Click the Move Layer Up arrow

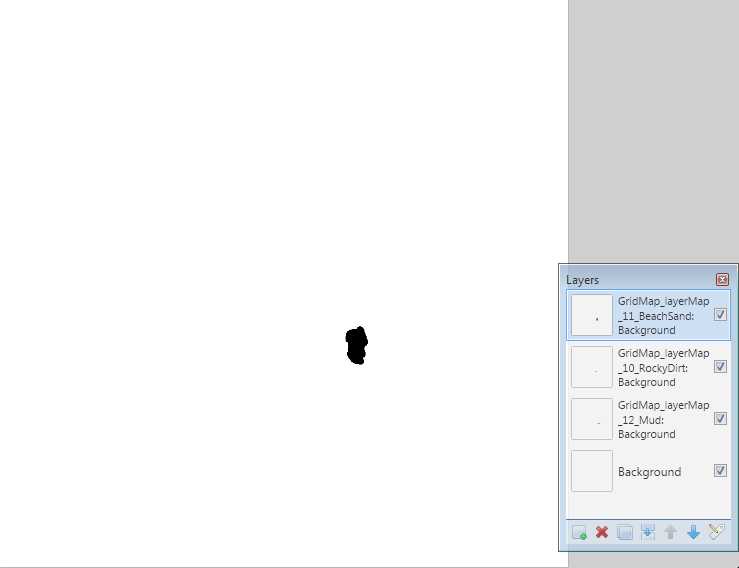[x=670, y=533]
